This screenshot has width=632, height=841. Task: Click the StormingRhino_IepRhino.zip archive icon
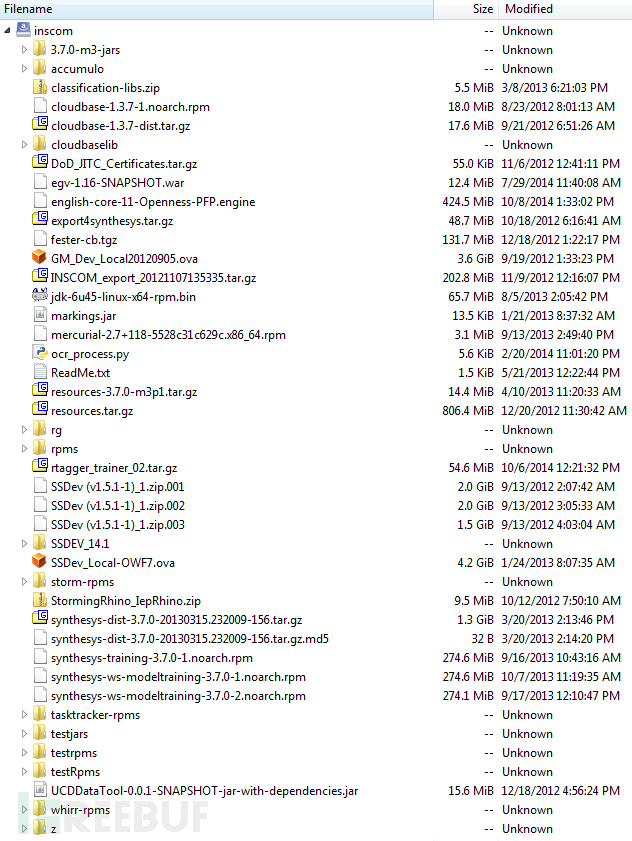[x=40, y=600]
